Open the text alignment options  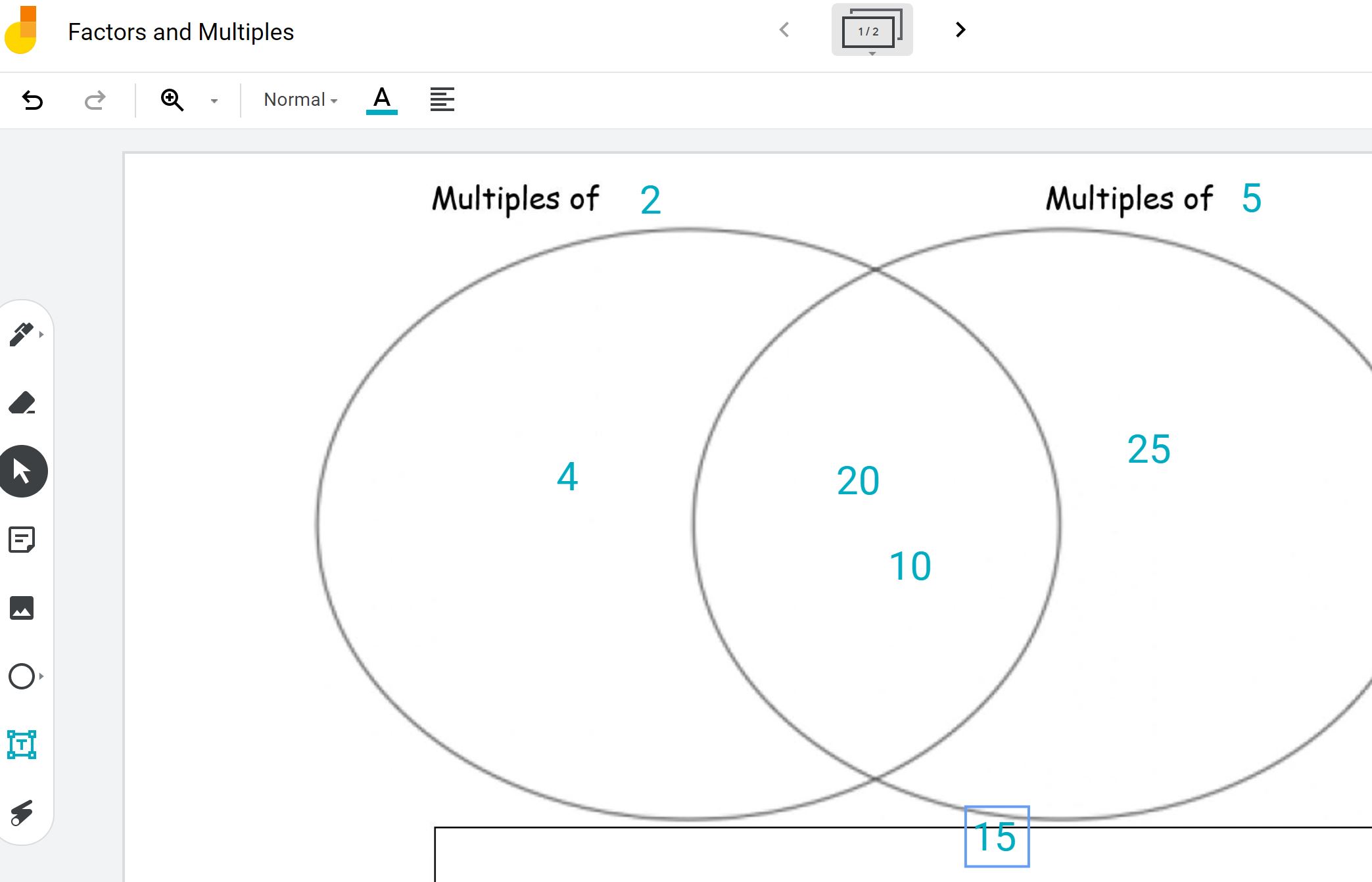(441, 99)
